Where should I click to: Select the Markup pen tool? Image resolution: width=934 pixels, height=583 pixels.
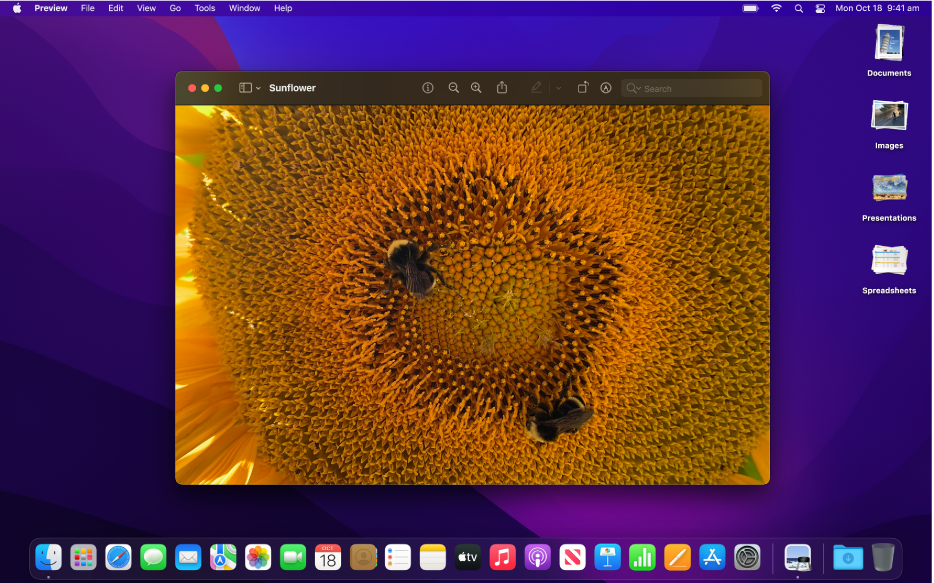pyautogui.click(x=536, y=87)
